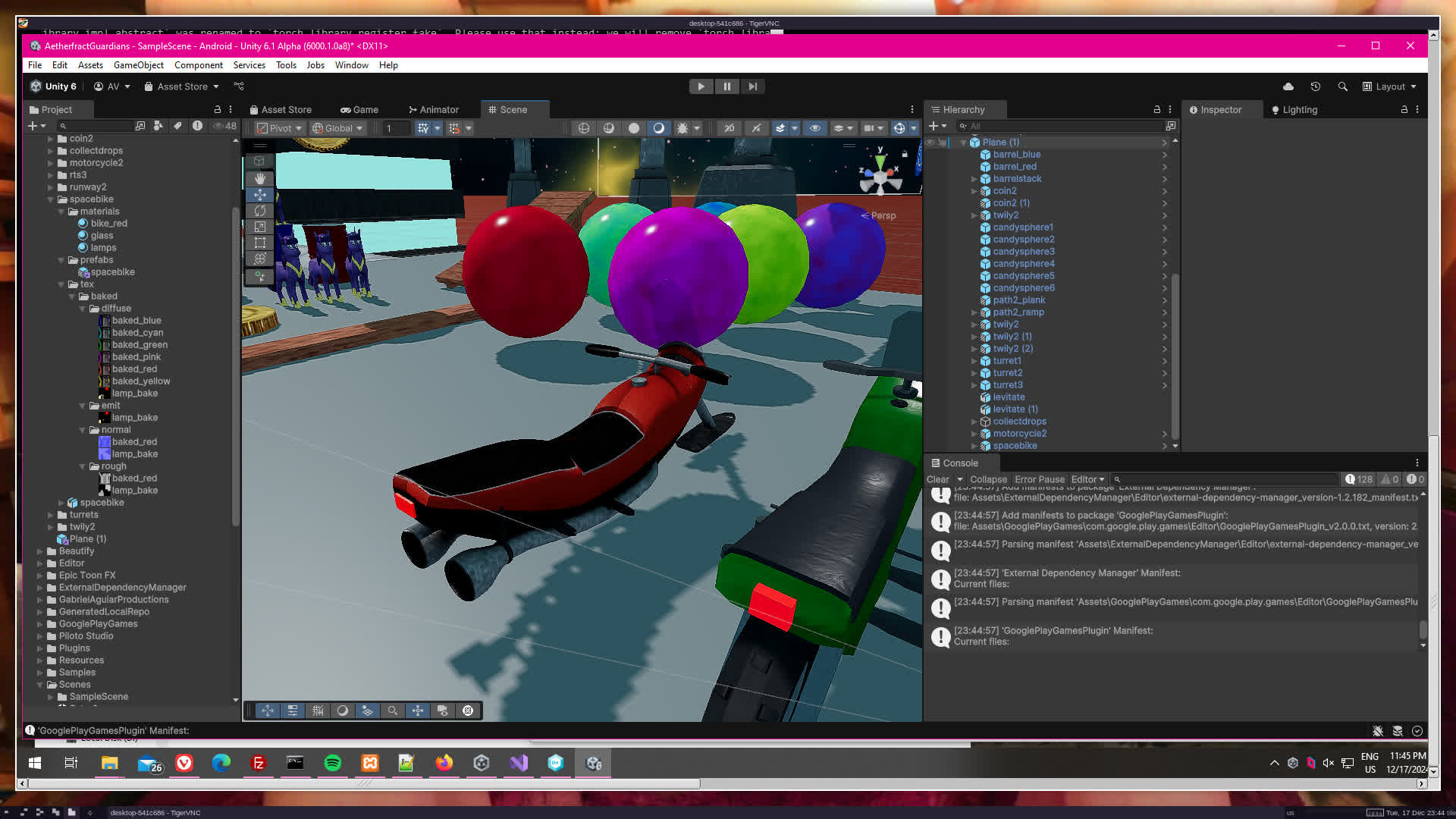The height and width of the screenshot is (819, 1456).
Task: Switch to the Animator tab
Action: [433, 110]
